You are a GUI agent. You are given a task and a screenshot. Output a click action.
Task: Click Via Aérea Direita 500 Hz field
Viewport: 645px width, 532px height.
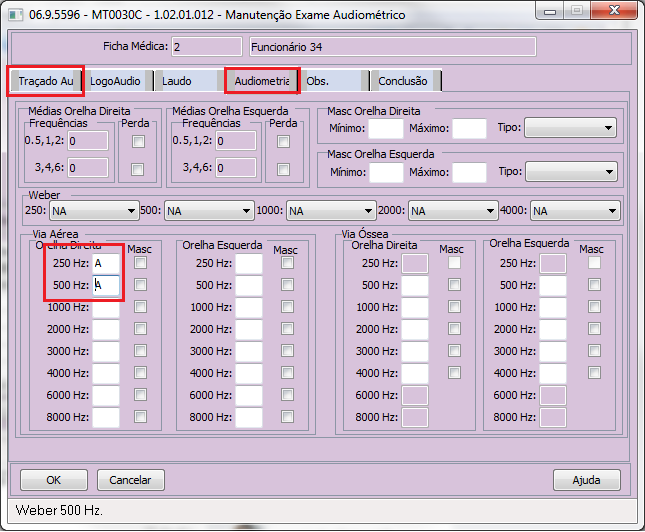click(x=106, y=285)
